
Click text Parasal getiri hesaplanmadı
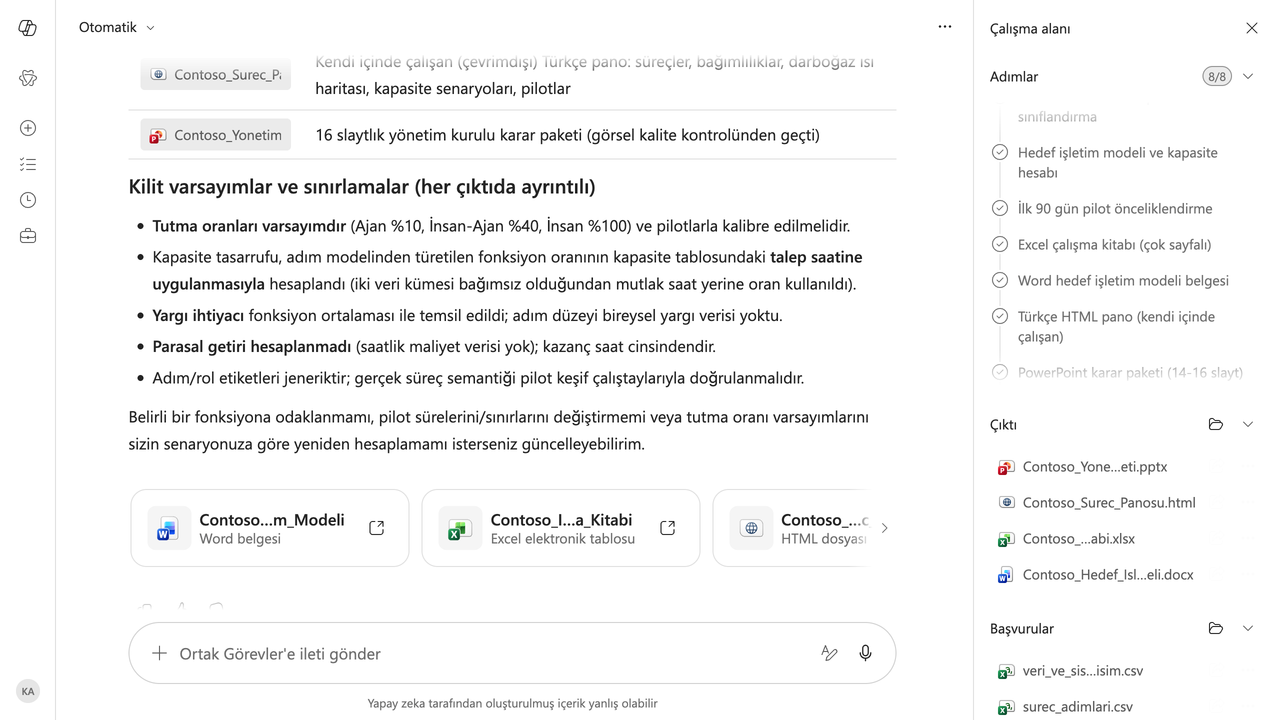coord(252,347)
